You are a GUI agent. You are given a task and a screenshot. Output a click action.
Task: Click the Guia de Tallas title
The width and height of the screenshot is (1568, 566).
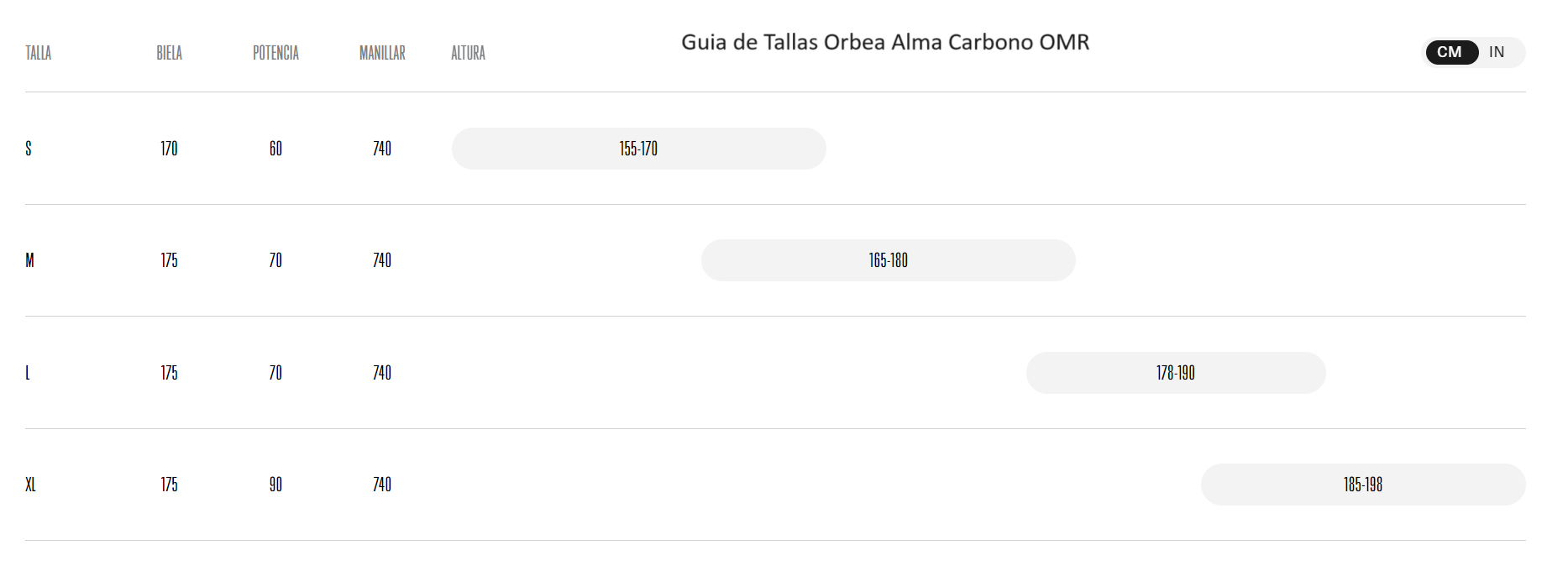(x=886, y=42)
